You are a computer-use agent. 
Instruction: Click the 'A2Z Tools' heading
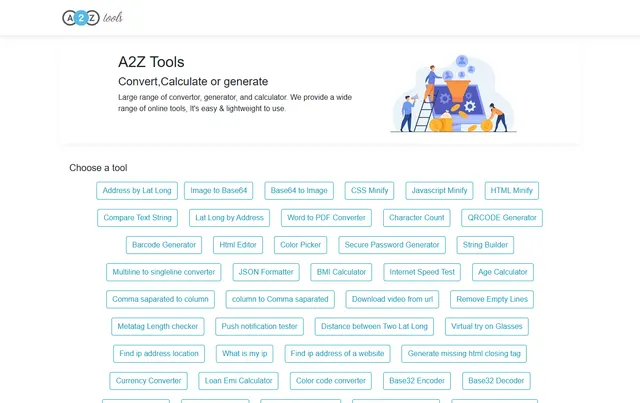click(x=151, y=62)
